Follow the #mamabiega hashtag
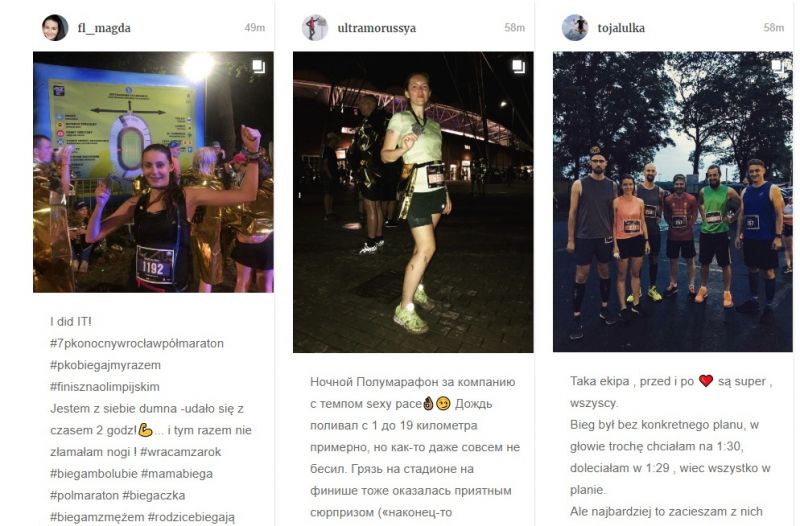Image resolution: width=800 pixels, height=526 pixels. tap(177, 474)
